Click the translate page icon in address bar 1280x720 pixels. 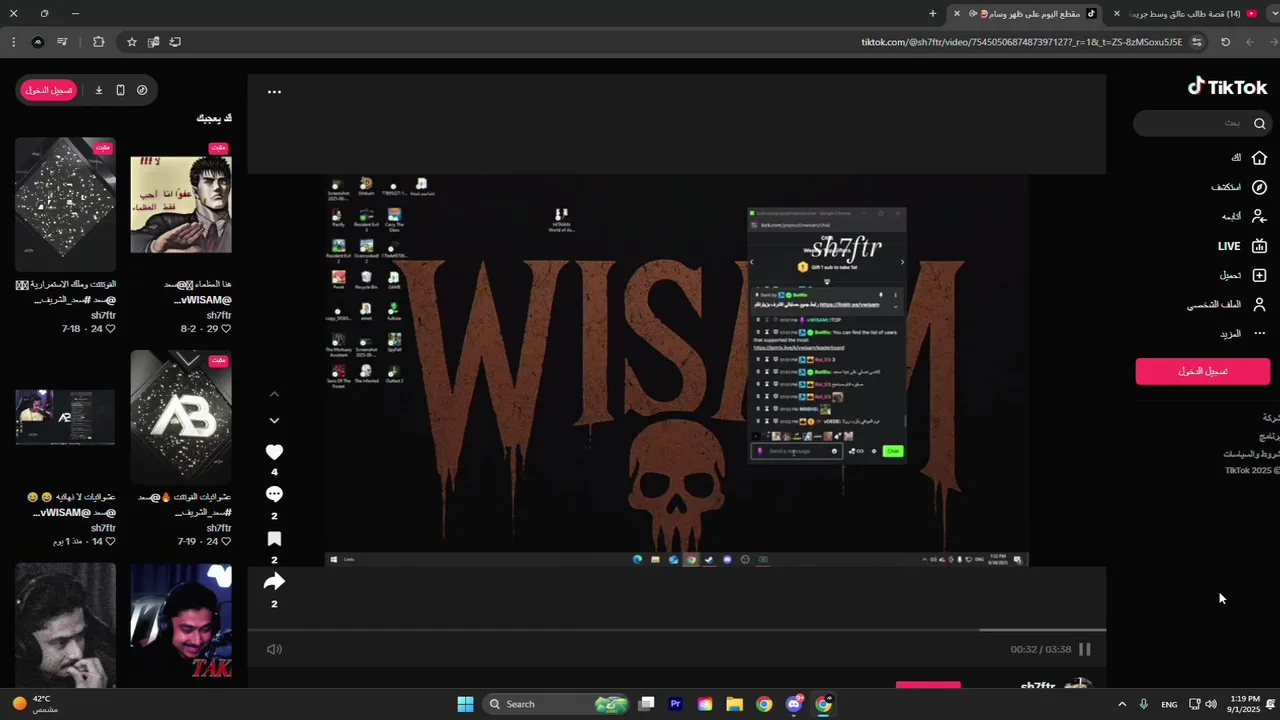click(x=153, y=42)
